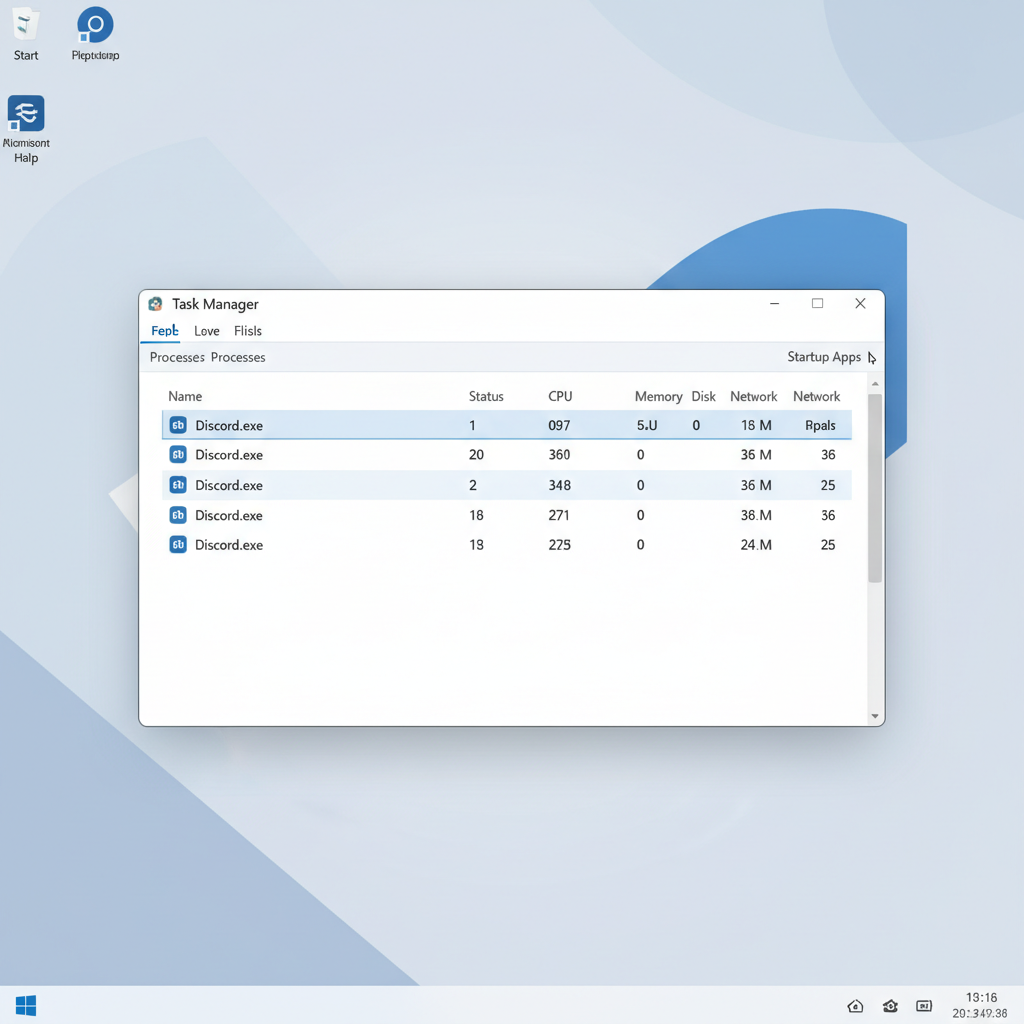This screenshot has height=1024, width=1024.
Task: Minimize the Task Manager window
Action: 775,303
